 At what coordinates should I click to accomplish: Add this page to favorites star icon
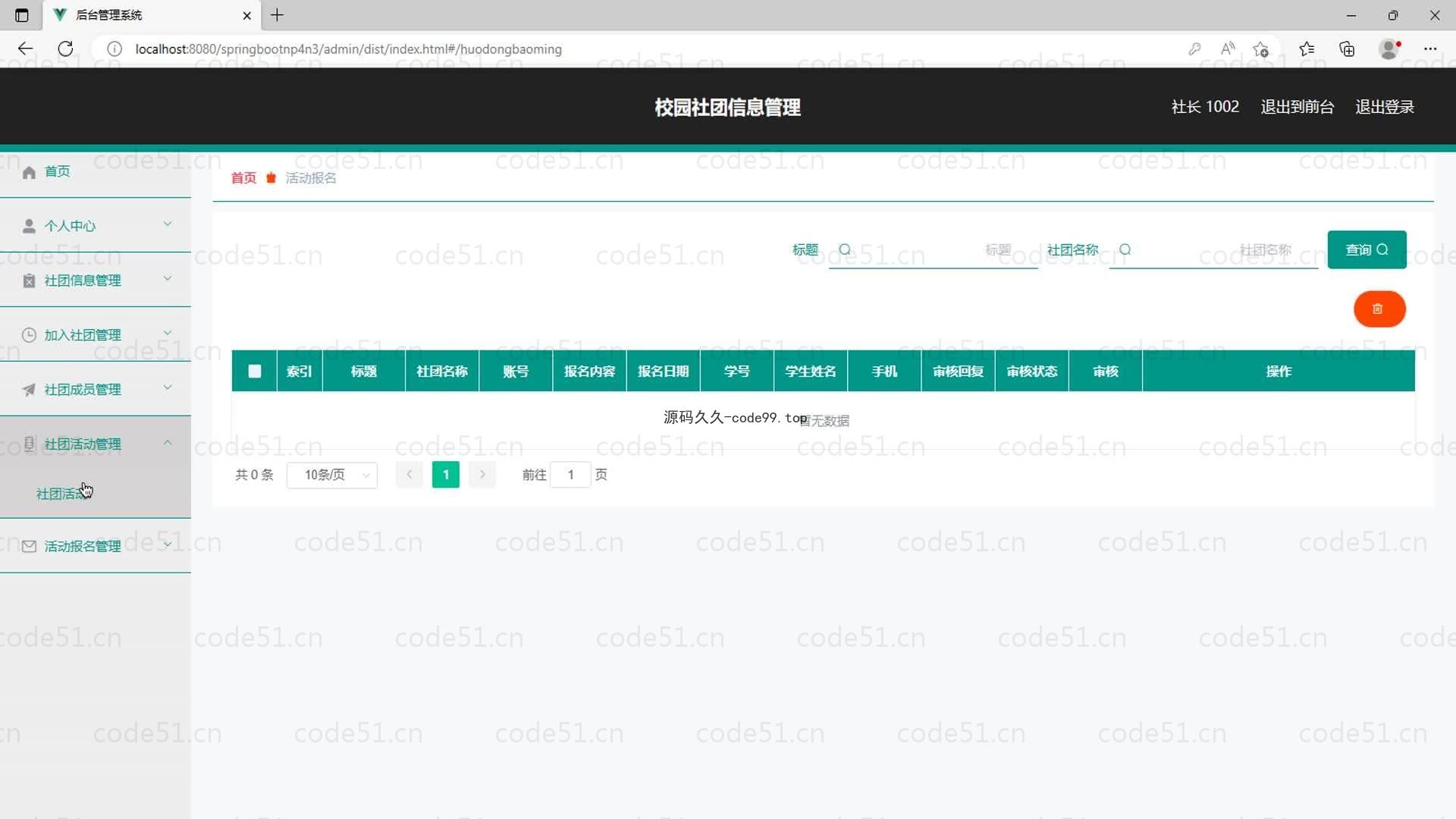pyautogui.click(x=1261, y=49)
